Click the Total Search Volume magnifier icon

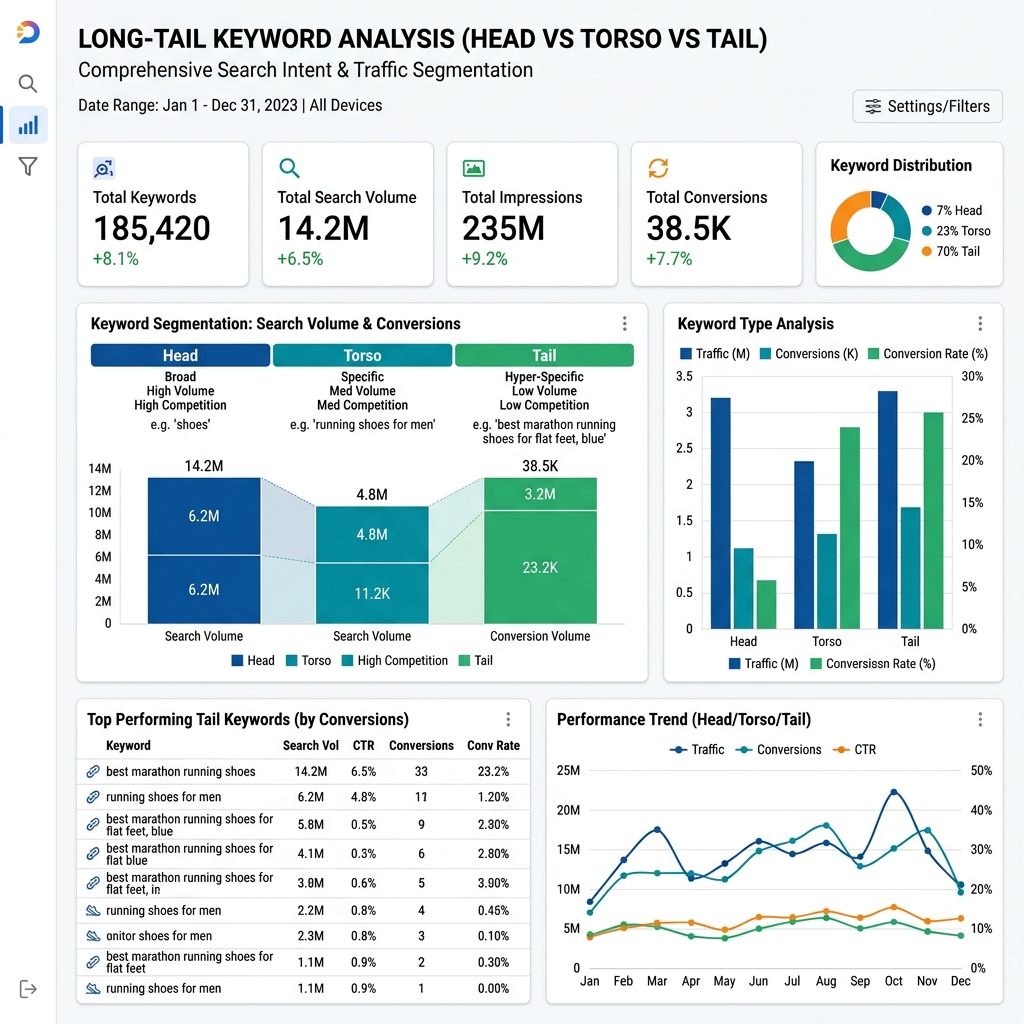(x=289, y=168)
